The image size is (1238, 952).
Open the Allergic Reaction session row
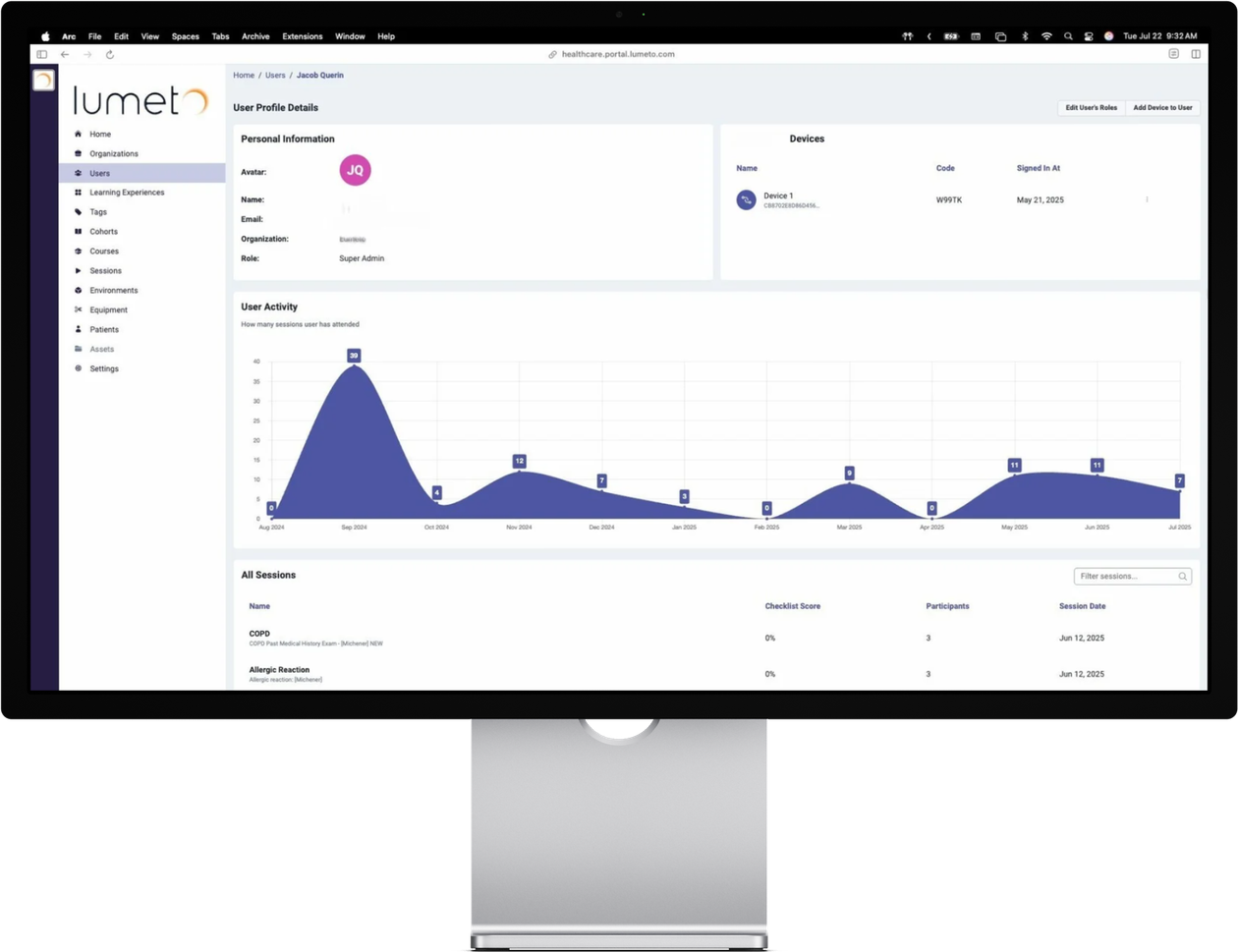point(716,675)
